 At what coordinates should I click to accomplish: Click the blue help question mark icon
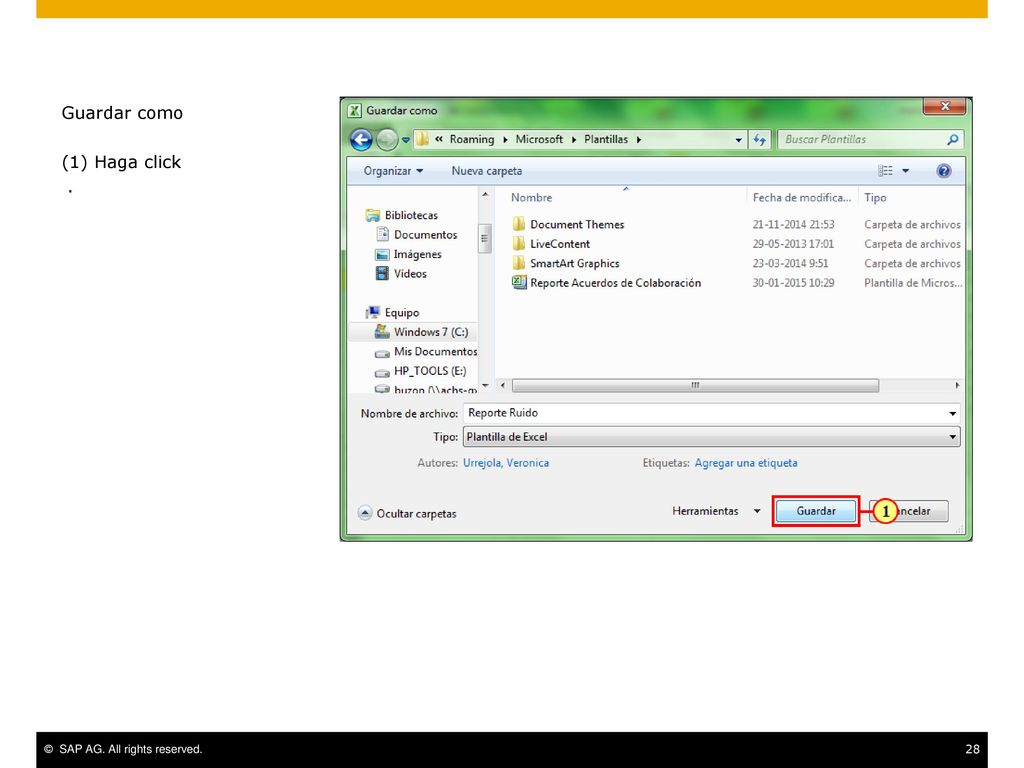point(944,171)
